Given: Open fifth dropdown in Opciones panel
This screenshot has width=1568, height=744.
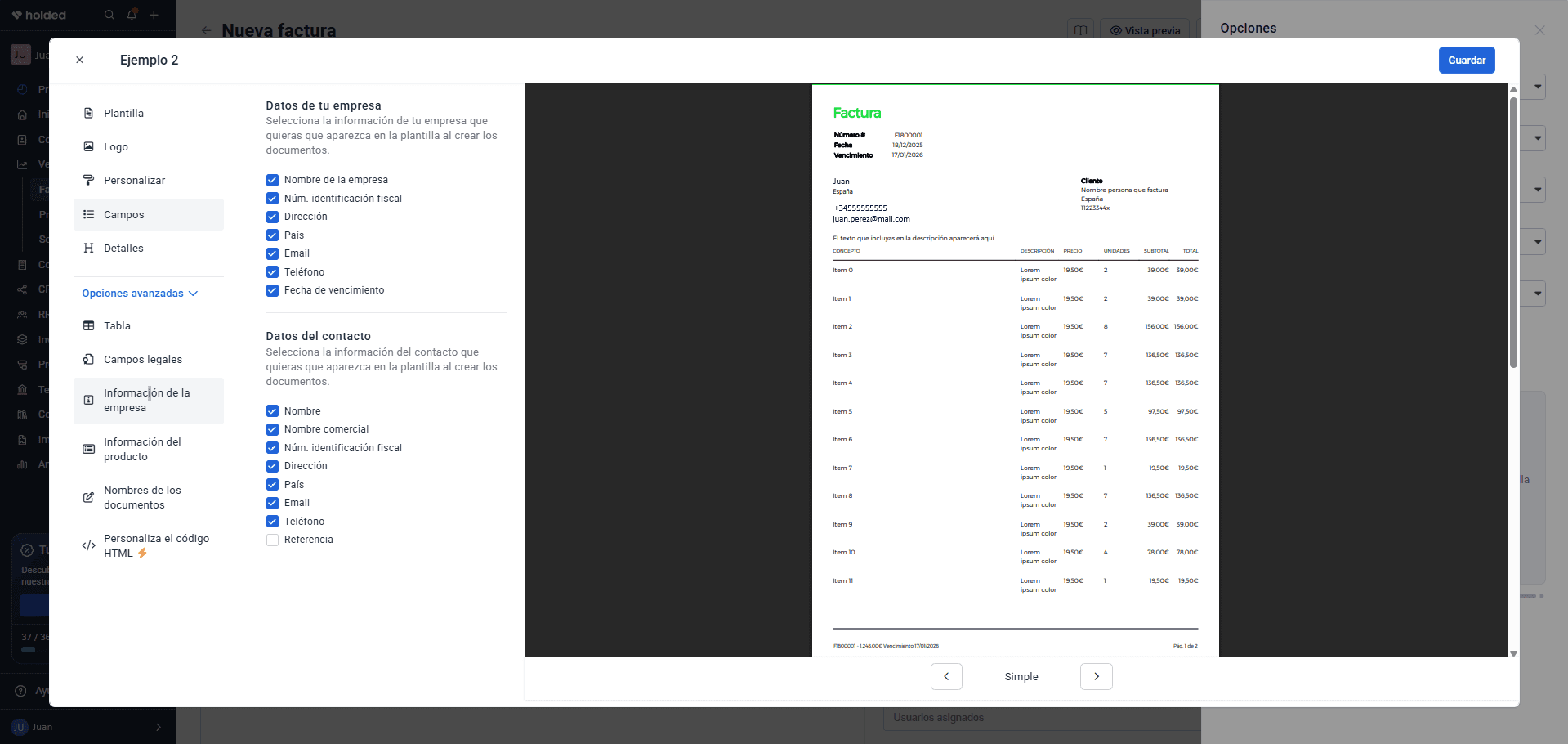Looking at the screenshot, I should tap(1538, 294).
